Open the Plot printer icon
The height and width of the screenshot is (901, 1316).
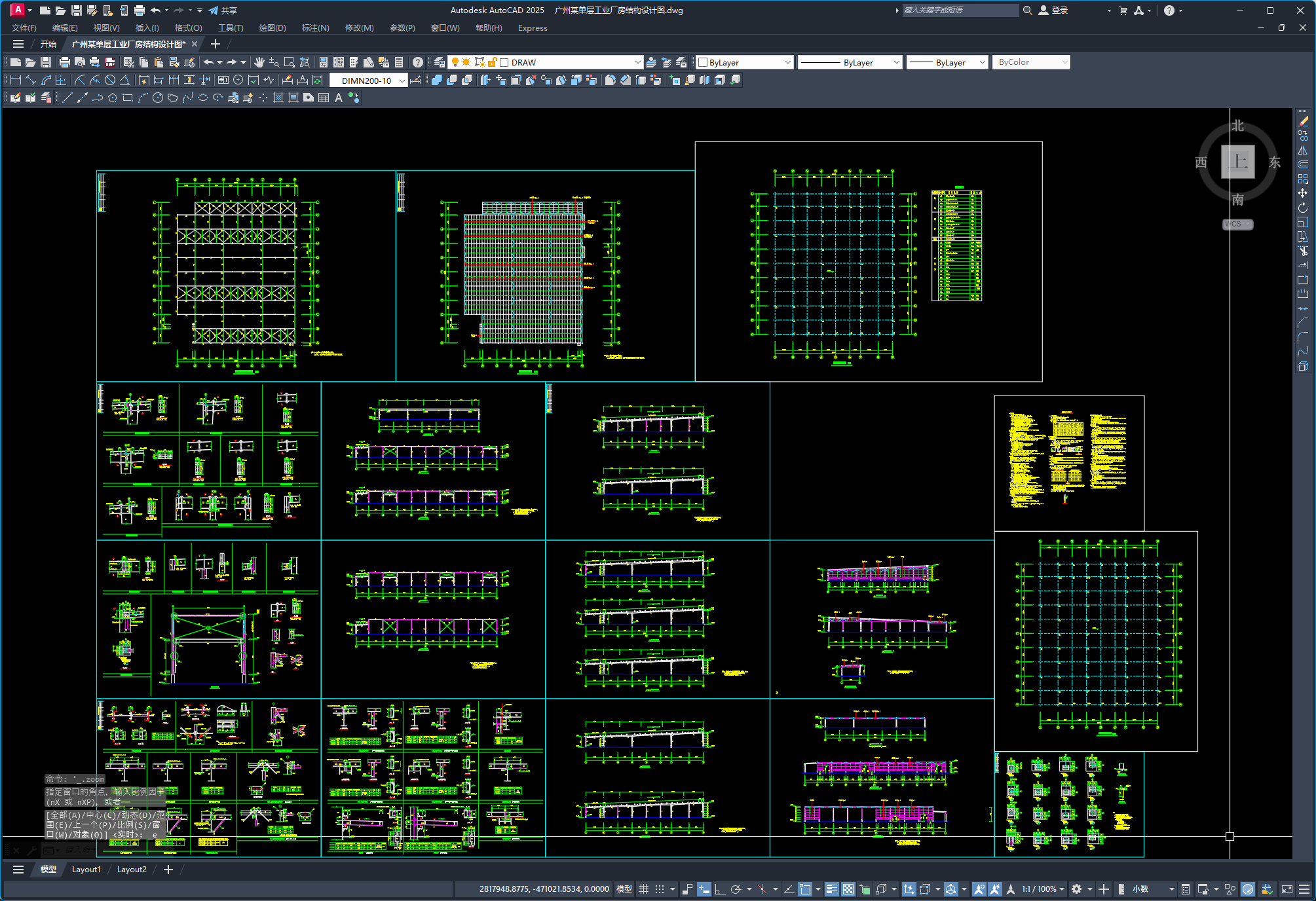pyautogui.click(x=64, y=62)
